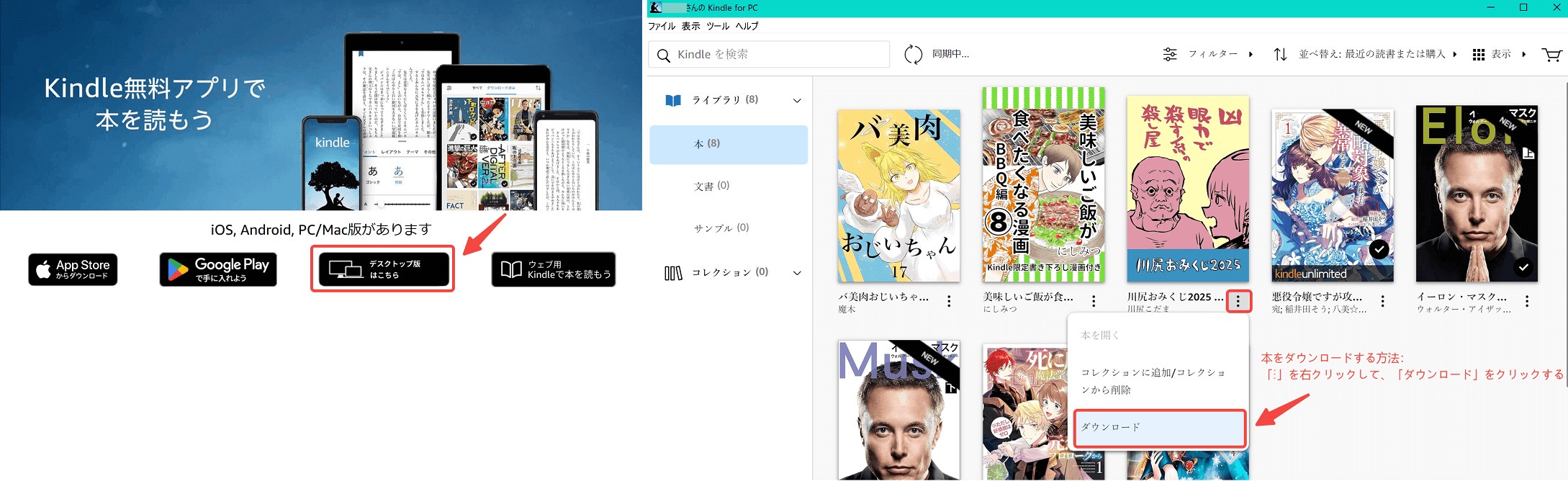The image size is (1568, 481).
Task: Minimize the Kindle for PC window
Action: point(1491,7)
